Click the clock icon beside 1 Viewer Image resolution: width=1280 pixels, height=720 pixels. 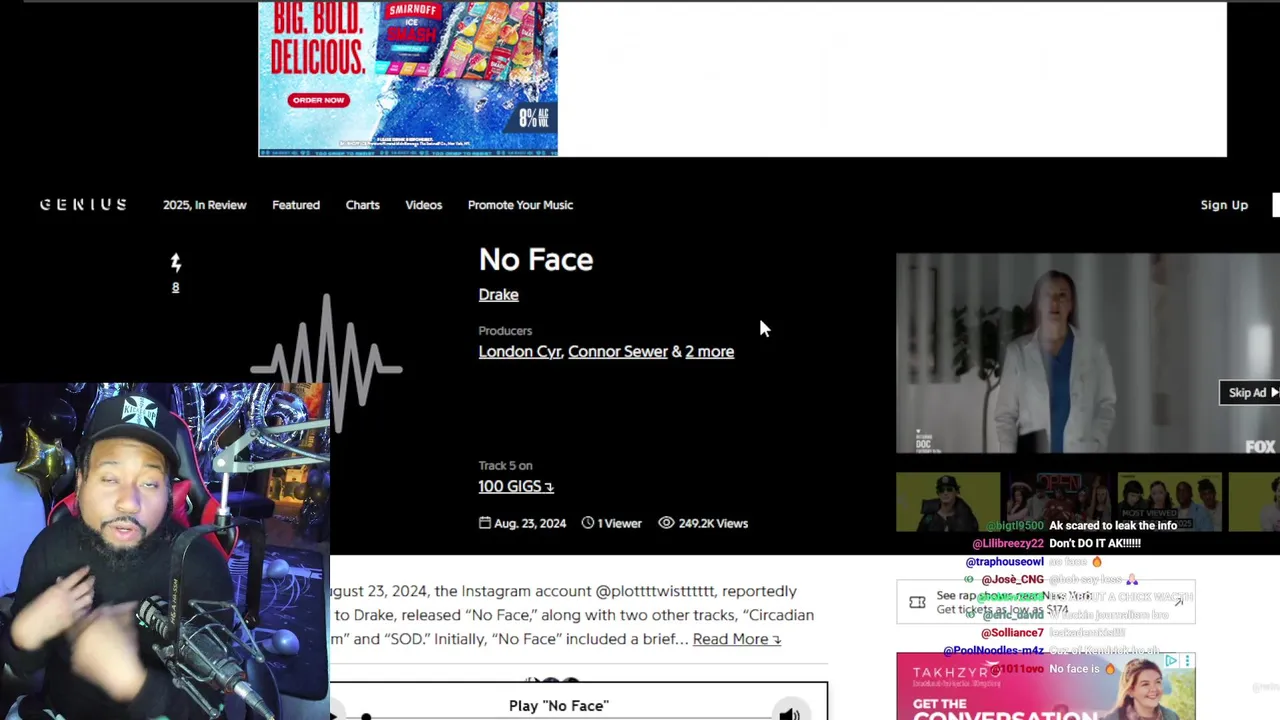[588, 523]
